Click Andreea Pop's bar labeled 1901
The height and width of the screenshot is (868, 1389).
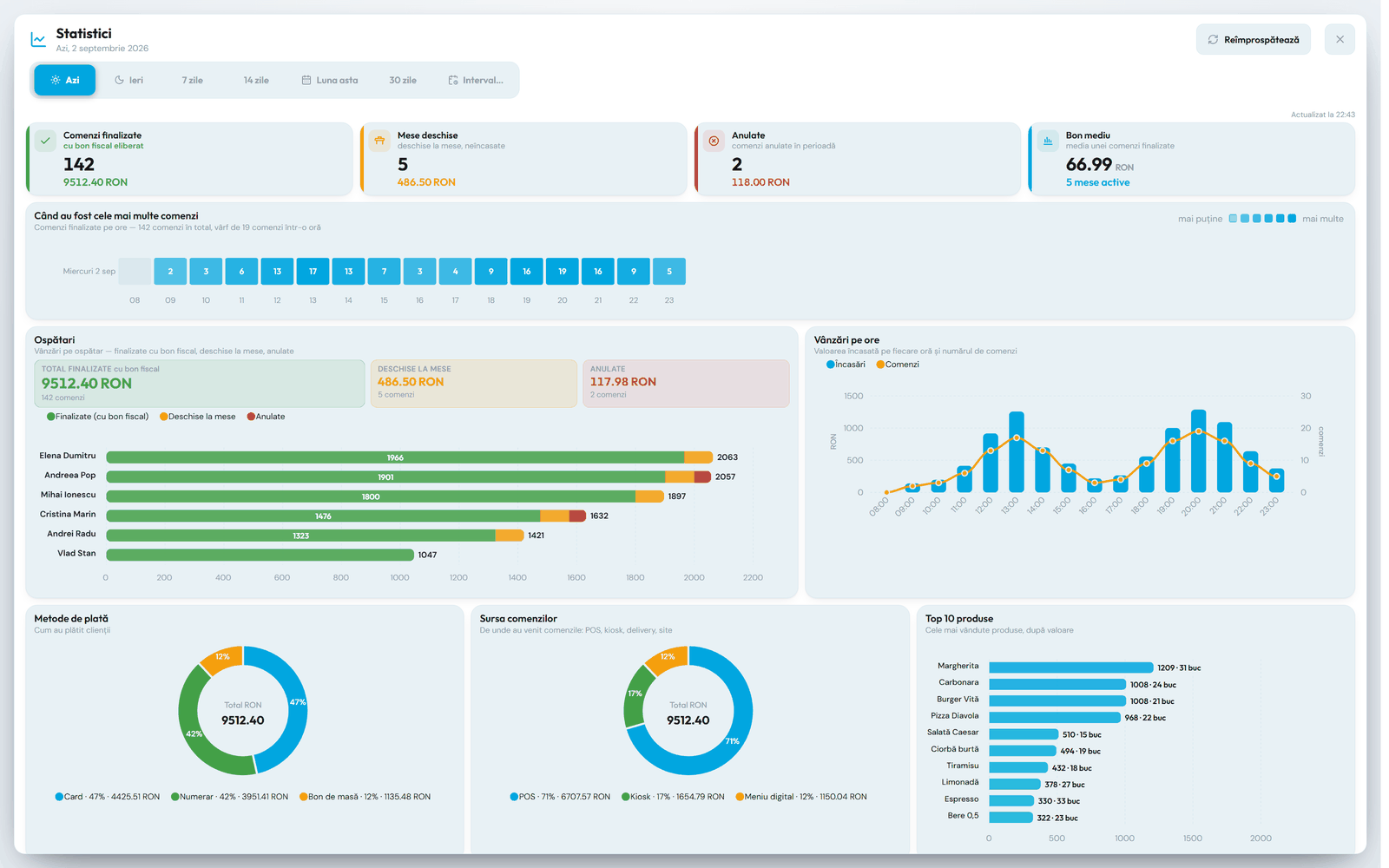coord(385,477)
